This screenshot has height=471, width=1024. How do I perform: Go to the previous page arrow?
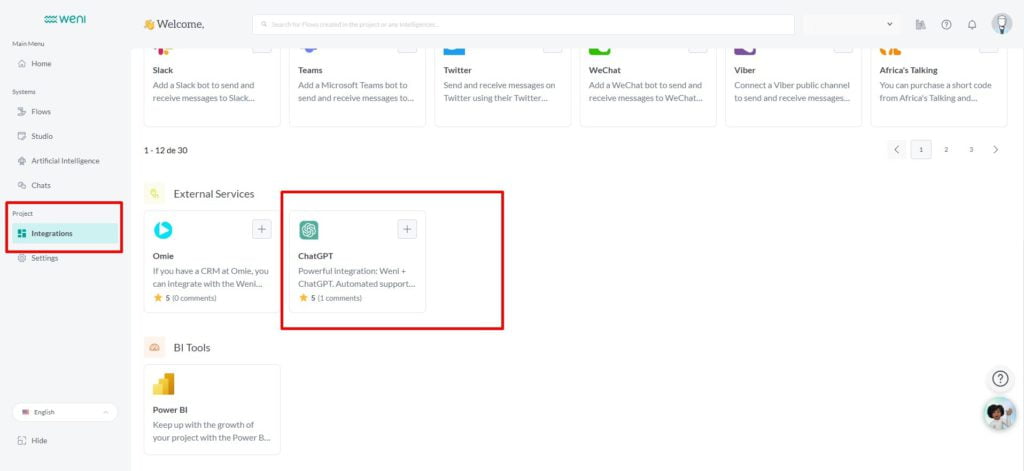[x=897, y=150]
